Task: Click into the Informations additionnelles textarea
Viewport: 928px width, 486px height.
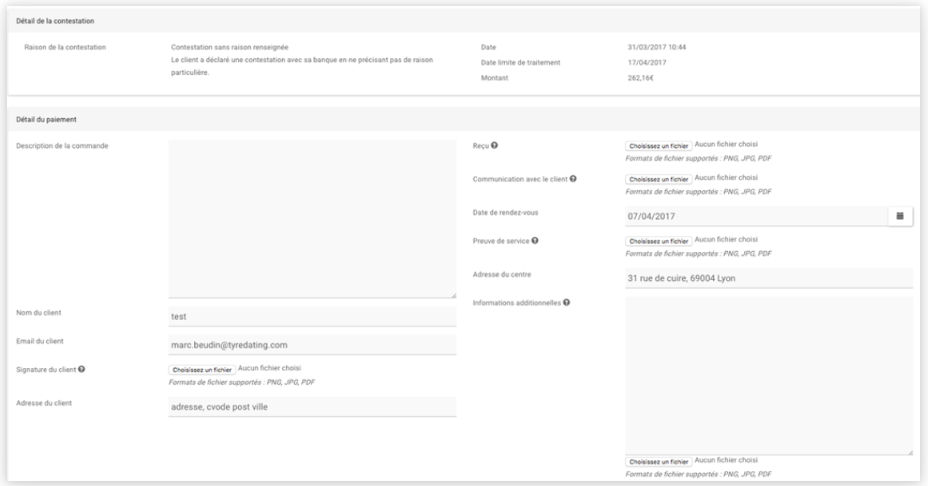Action: tap(769, 376)
